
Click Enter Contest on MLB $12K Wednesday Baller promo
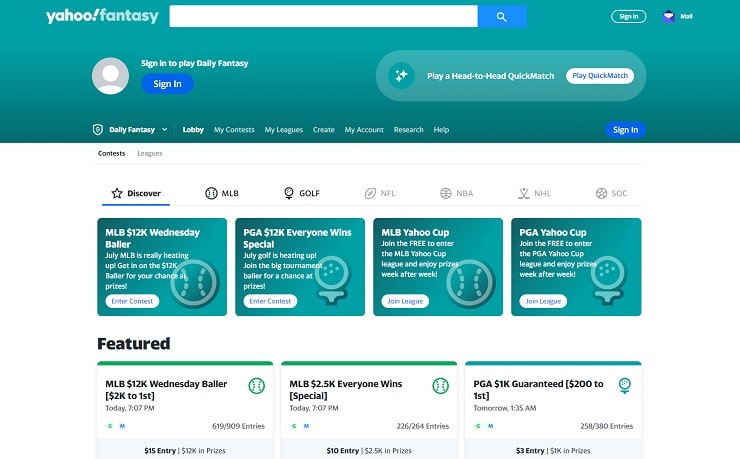click(132, 301)
